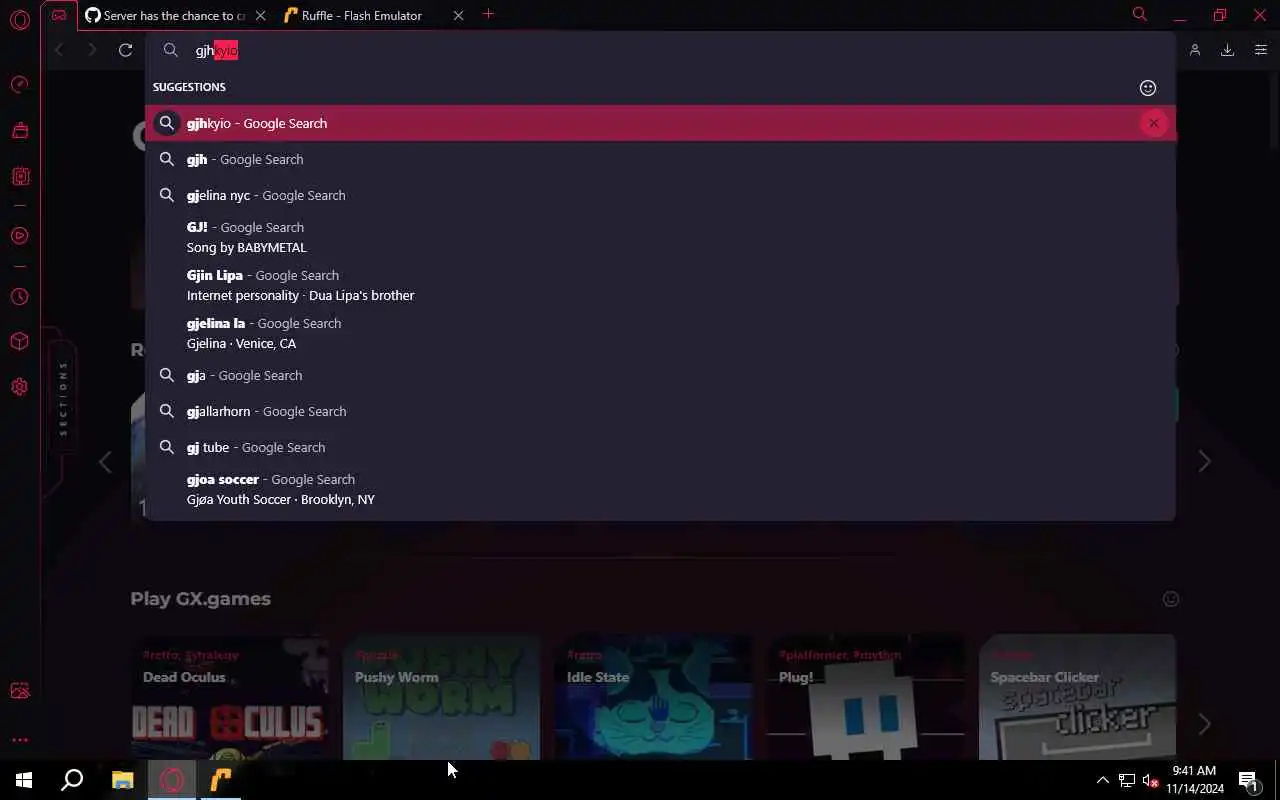This screenshot has height=800, width=1280.
Task: Open the chip-shaped sidebar icon below GX Cleaner
Action: click(x=19, y=177)
